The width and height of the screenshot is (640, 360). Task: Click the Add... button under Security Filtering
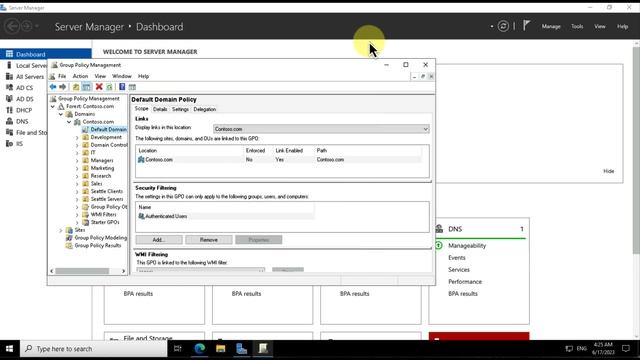(159, 240)
